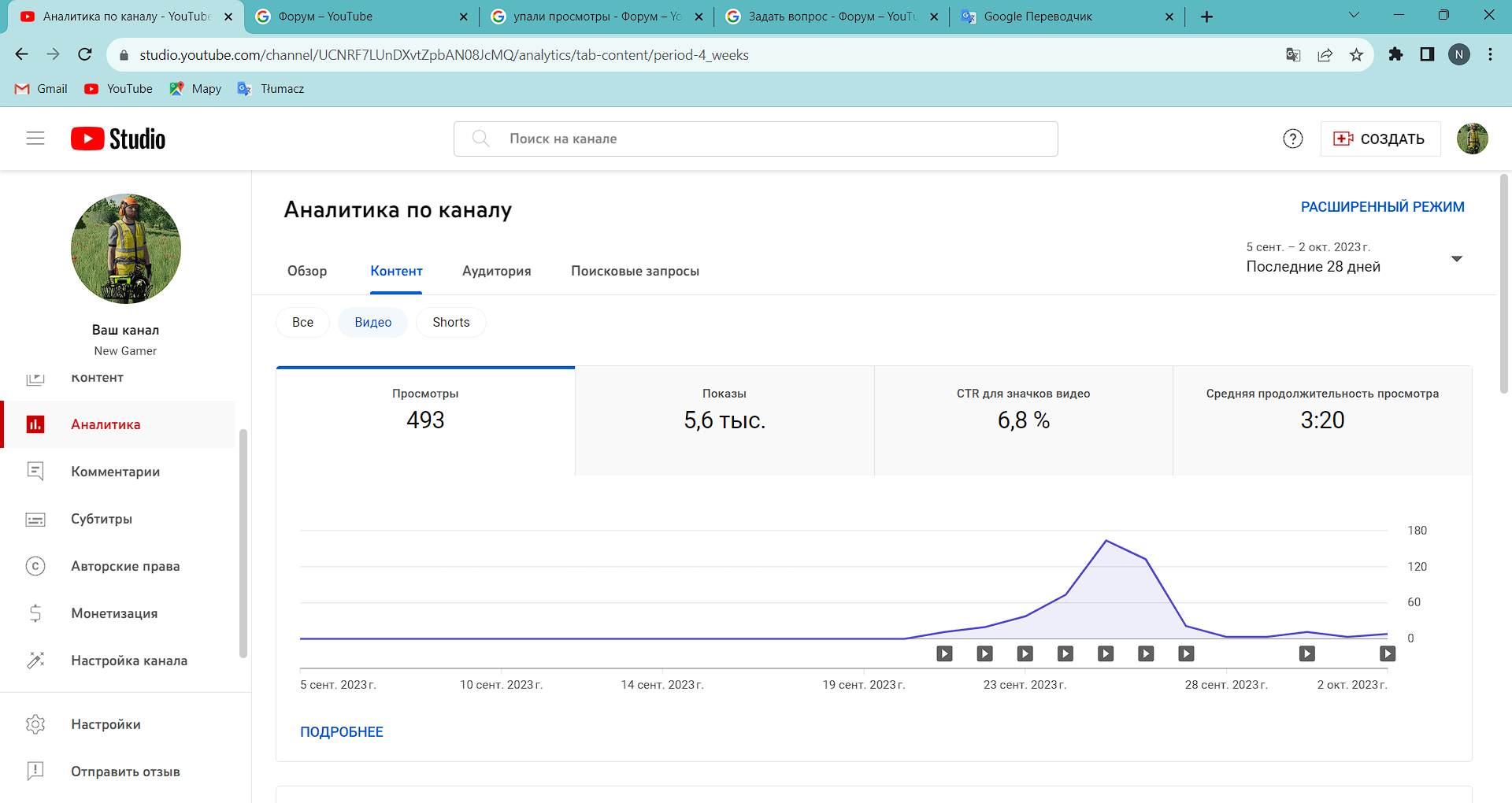1512x803 pixels.
Task: Click the YouTube Studio logo
Action: click(x=118, y=139)
